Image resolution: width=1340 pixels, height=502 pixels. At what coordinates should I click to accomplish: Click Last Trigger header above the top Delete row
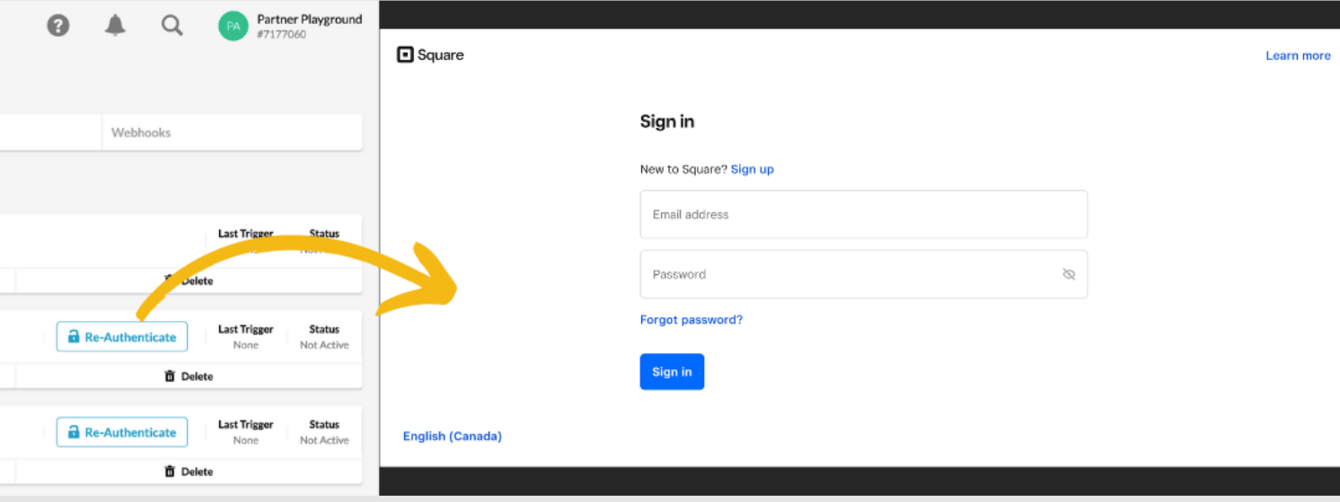pos(246,234)
